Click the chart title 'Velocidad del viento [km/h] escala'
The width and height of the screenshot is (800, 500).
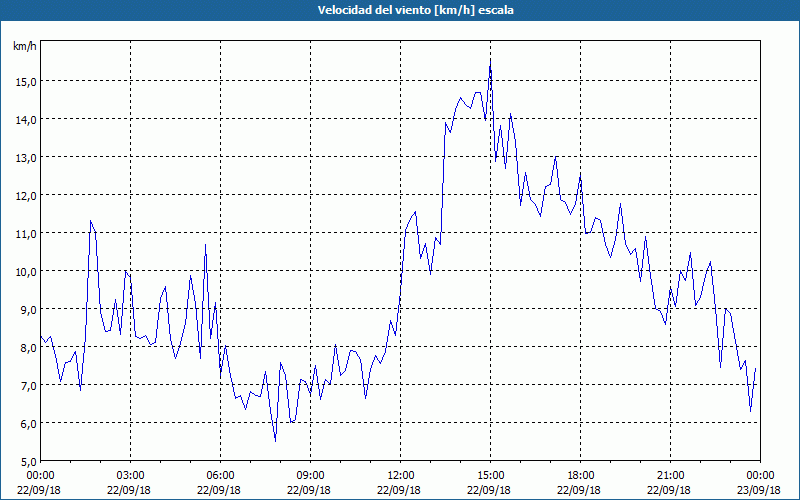click(x=415, y=10)
